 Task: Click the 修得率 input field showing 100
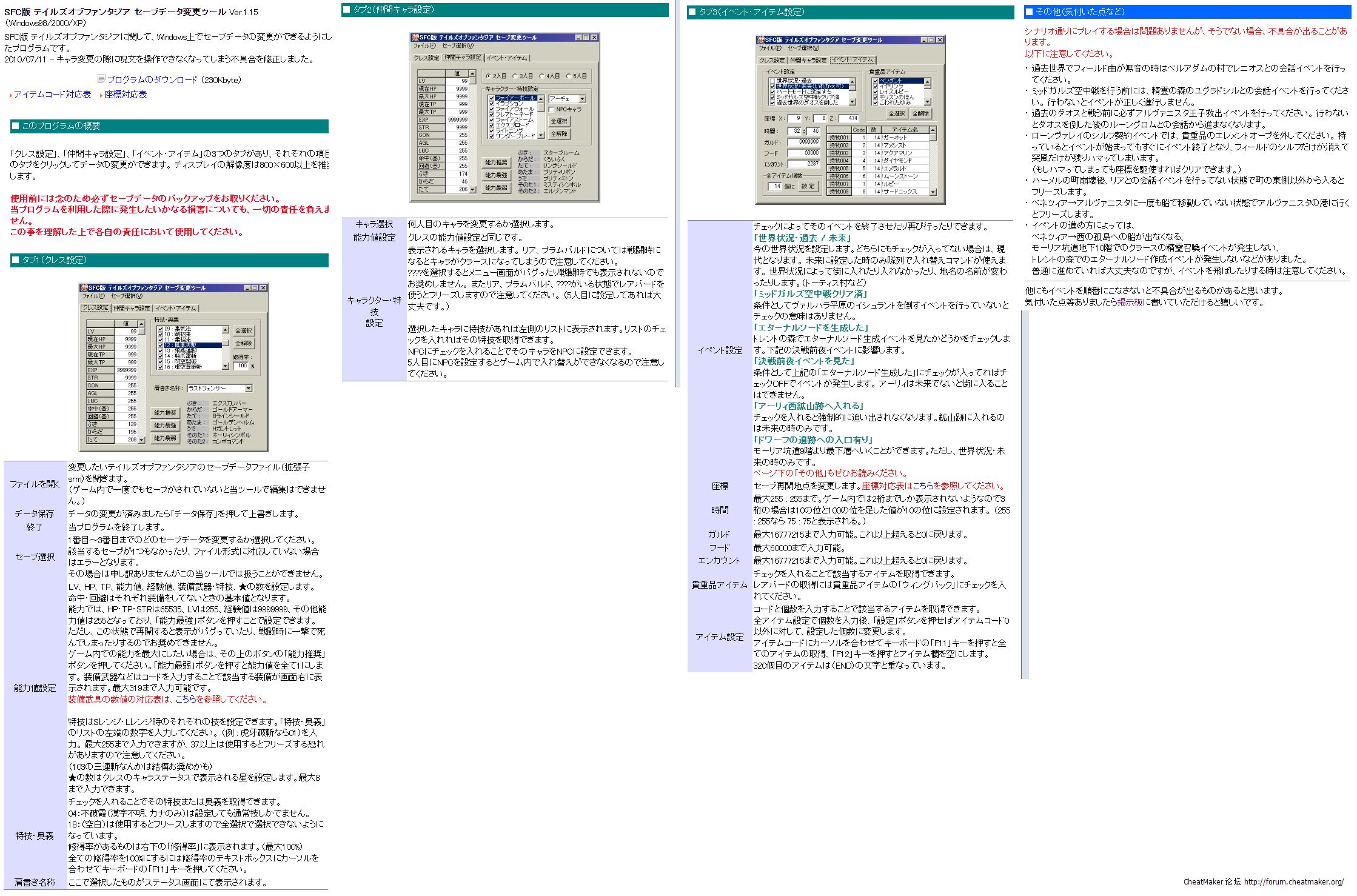[x=241, y=366]
